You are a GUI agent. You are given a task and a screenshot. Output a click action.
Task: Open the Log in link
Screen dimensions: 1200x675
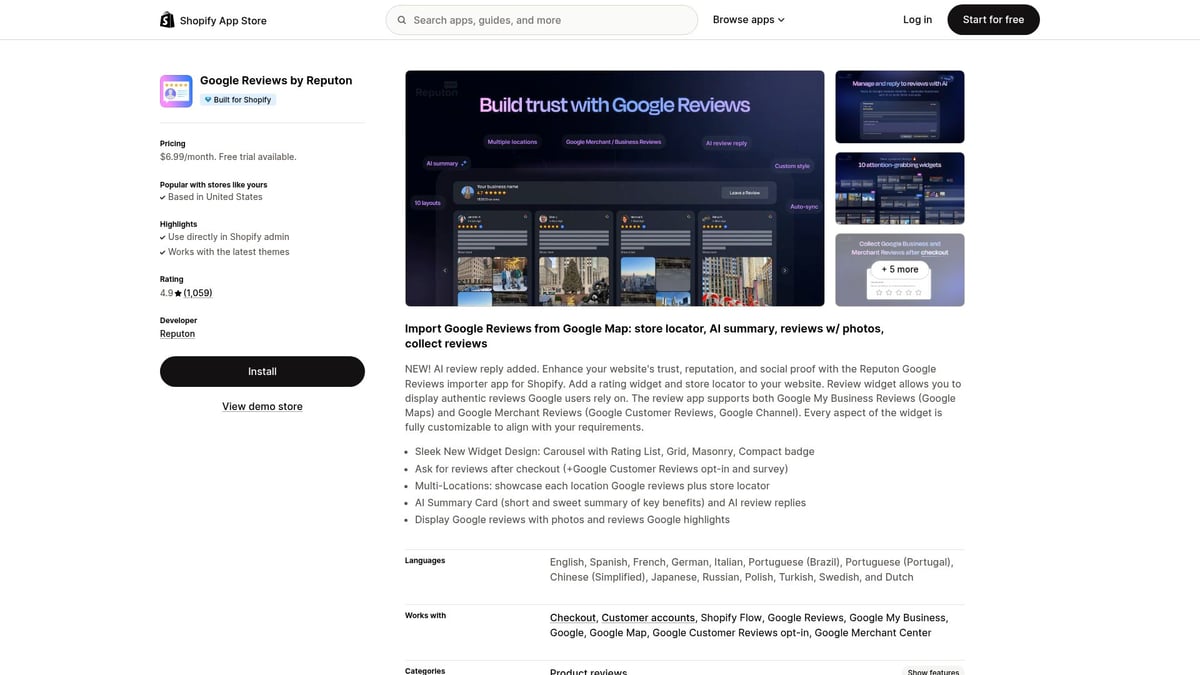(x=917, y=20)
